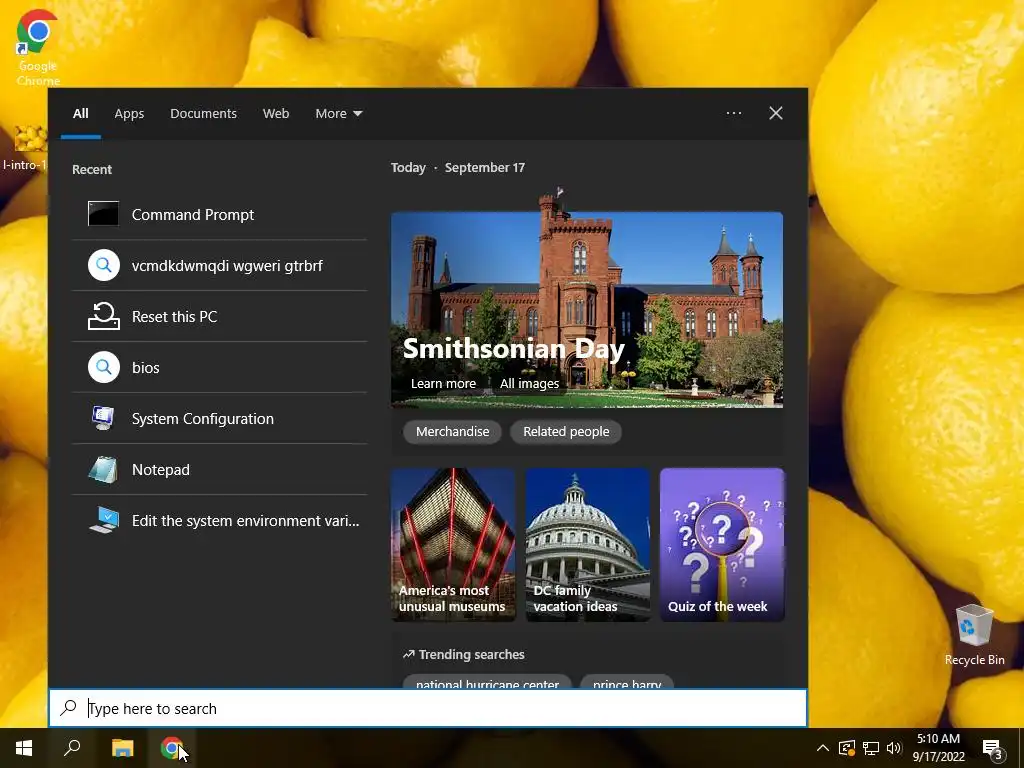Click the search icon beside 'vcmdkdwmqdi wgweri gtrbrf'
1024x768 pixels.
point(104,265)
